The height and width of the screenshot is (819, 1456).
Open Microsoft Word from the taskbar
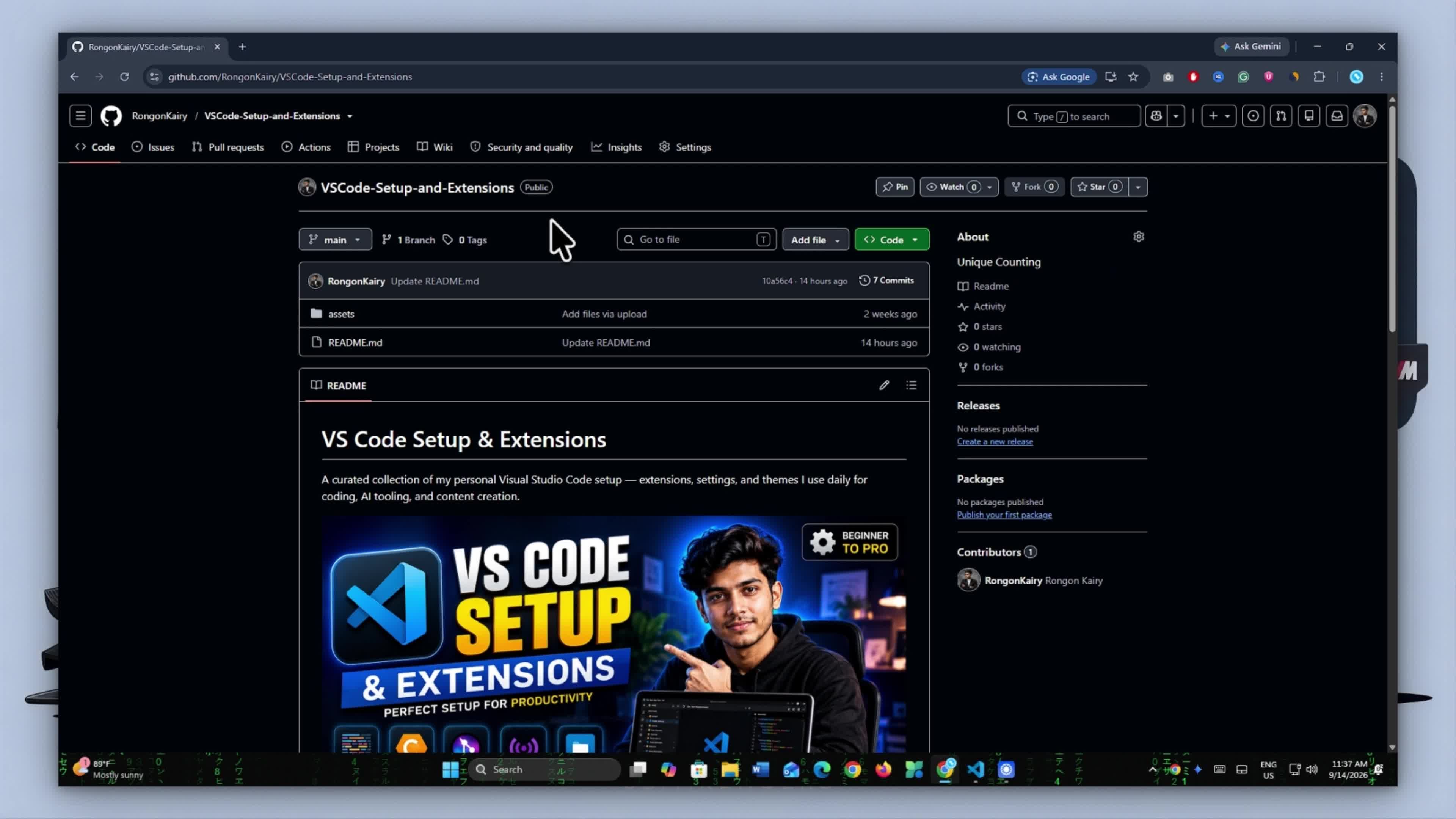click(760, 769)
